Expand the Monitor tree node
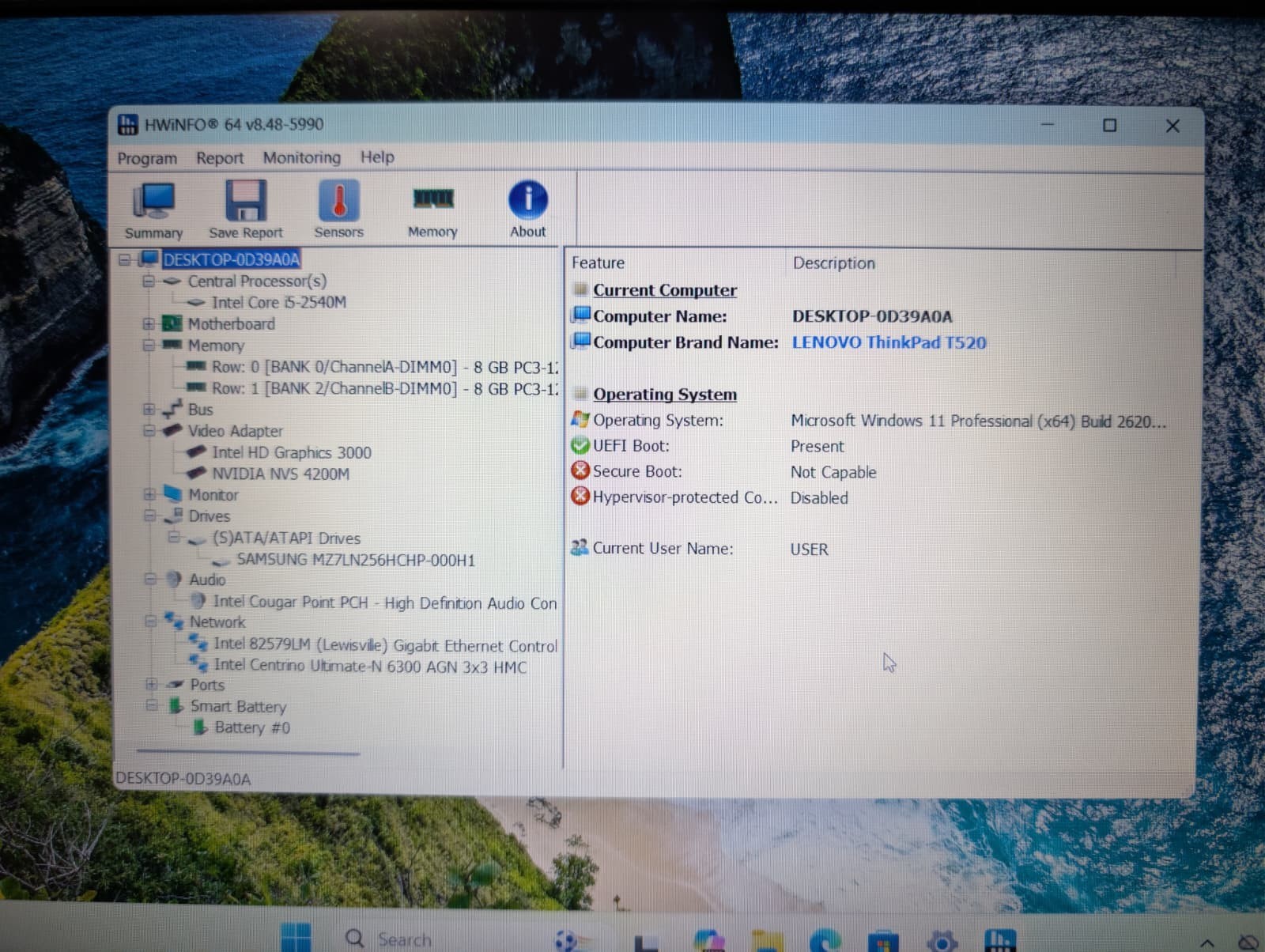Viewport: 1265px width, 952px height. (149, 494)
